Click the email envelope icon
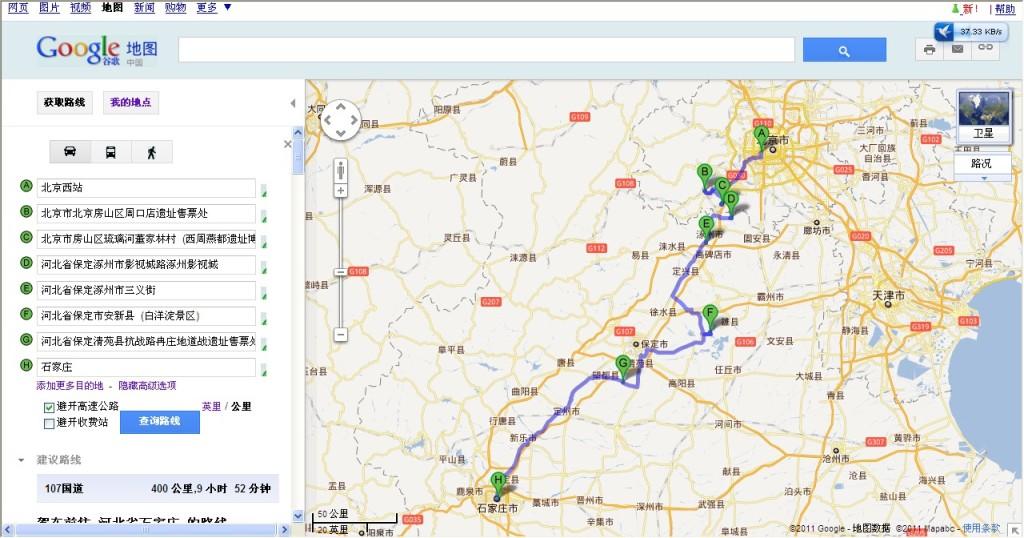 click(x=957, y=49)
